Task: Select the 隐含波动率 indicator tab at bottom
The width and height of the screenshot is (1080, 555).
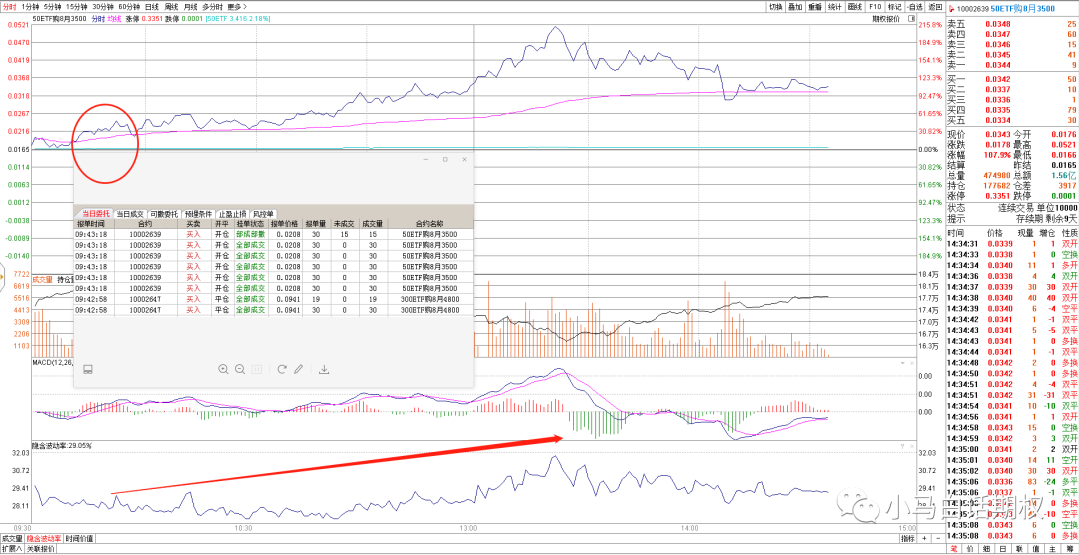Action: click(44, 538)
